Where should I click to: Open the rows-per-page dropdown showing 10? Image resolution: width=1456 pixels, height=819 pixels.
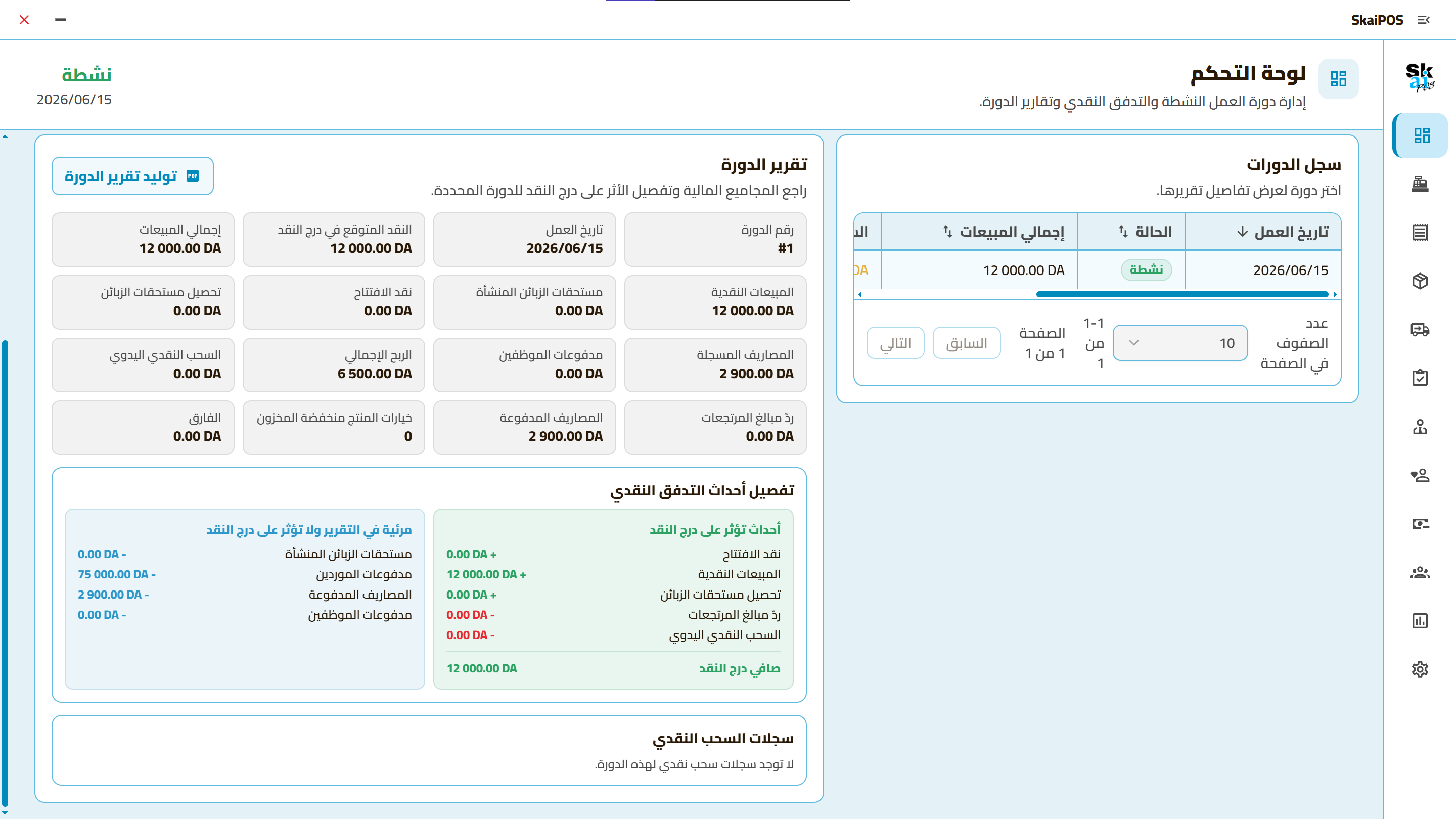tap(1180, 343)
